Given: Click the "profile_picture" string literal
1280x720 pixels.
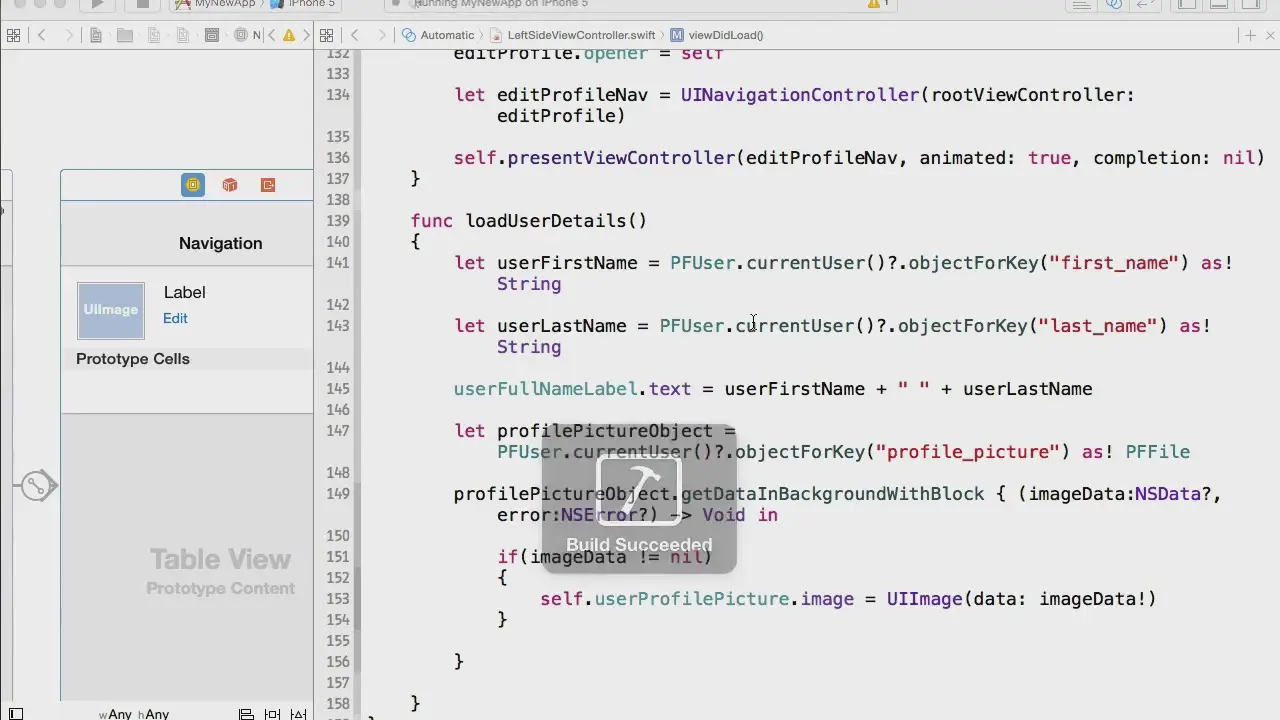Looking at the screenshot, I should [967, 452].
